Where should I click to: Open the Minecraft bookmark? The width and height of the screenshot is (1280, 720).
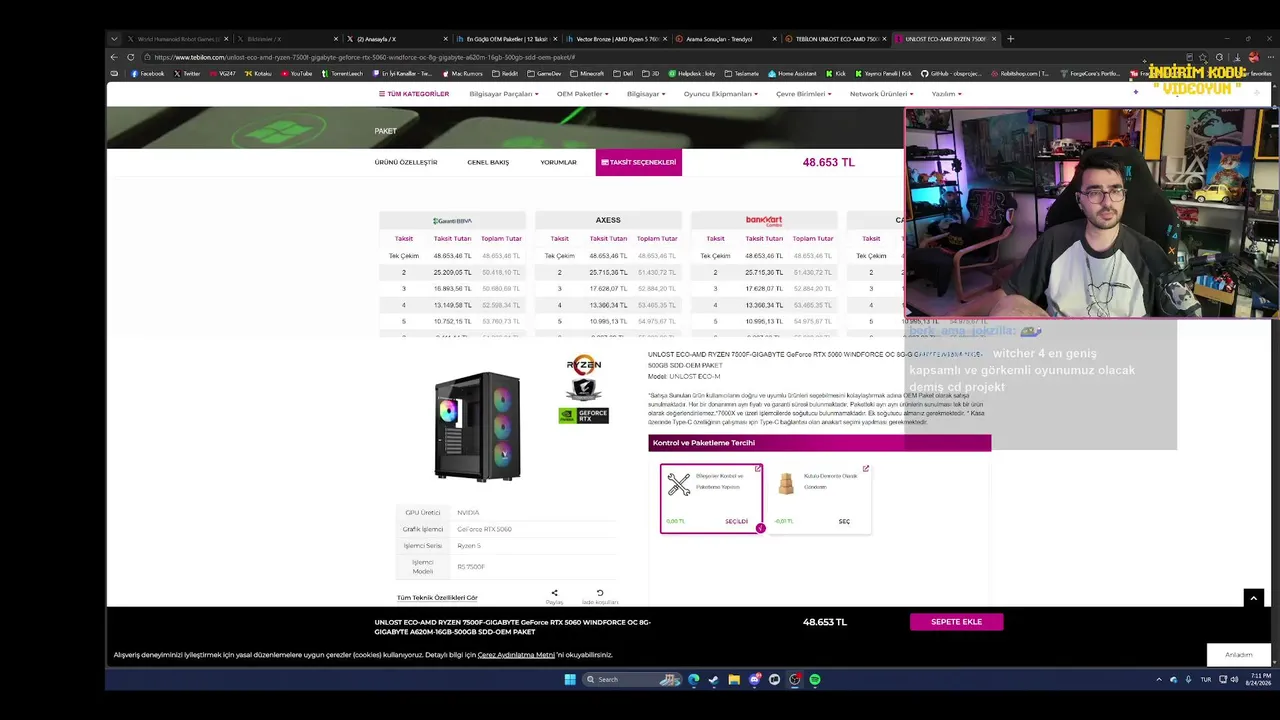coord(587,73)
